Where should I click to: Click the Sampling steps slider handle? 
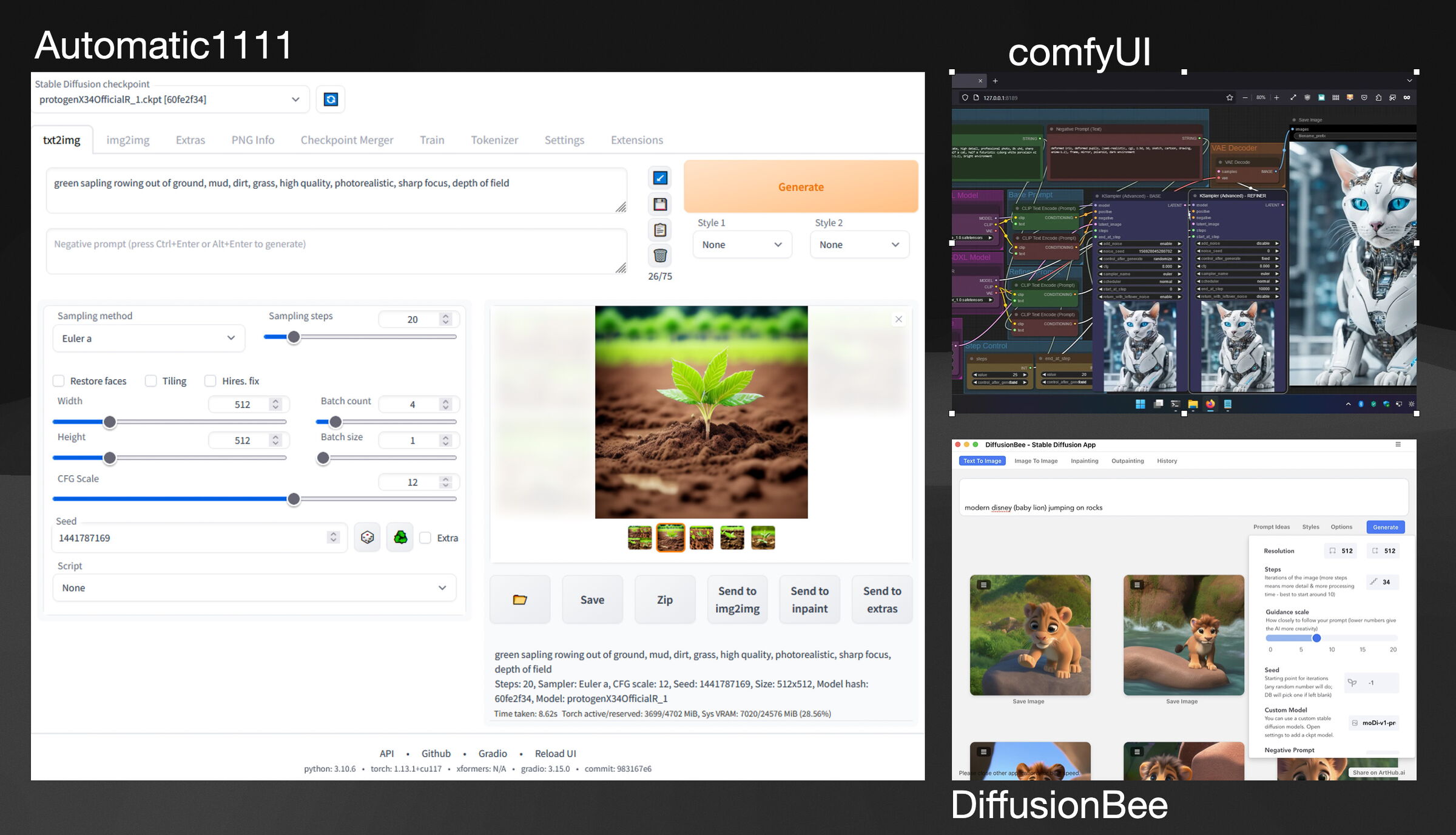click(x=294, y=337)
